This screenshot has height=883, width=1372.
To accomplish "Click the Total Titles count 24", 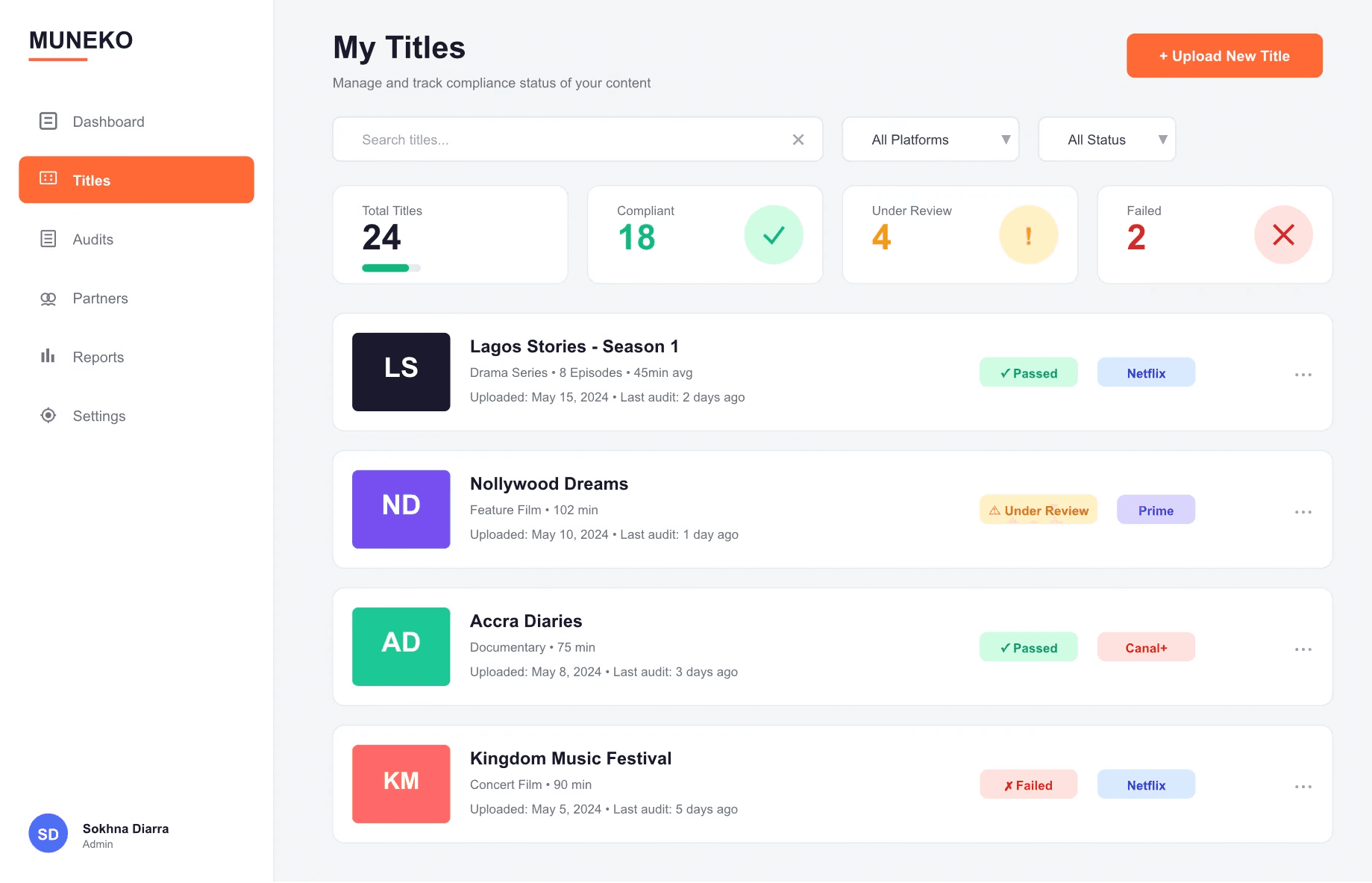I will (x=381, y=237).
